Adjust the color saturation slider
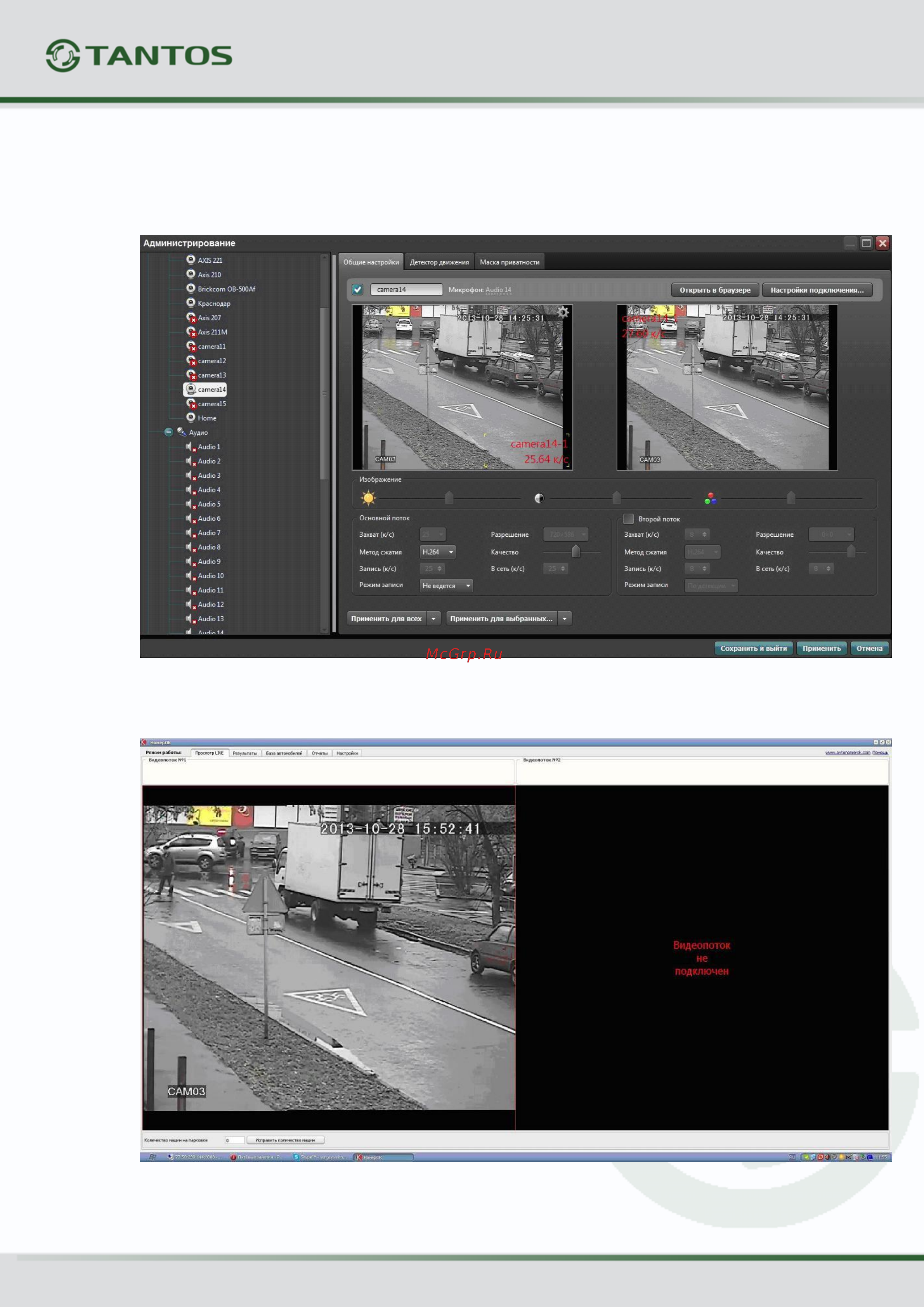924x1307 pixels. point(791,498)
